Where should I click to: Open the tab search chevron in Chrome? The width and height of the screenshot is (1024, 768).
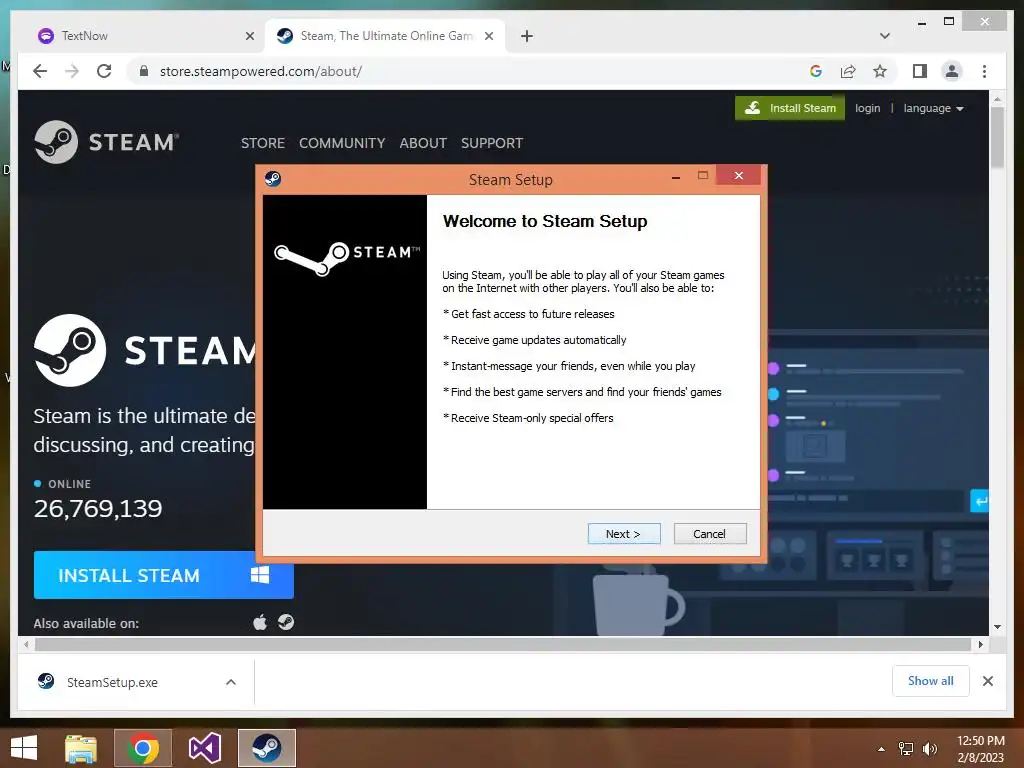coord(885,36)
